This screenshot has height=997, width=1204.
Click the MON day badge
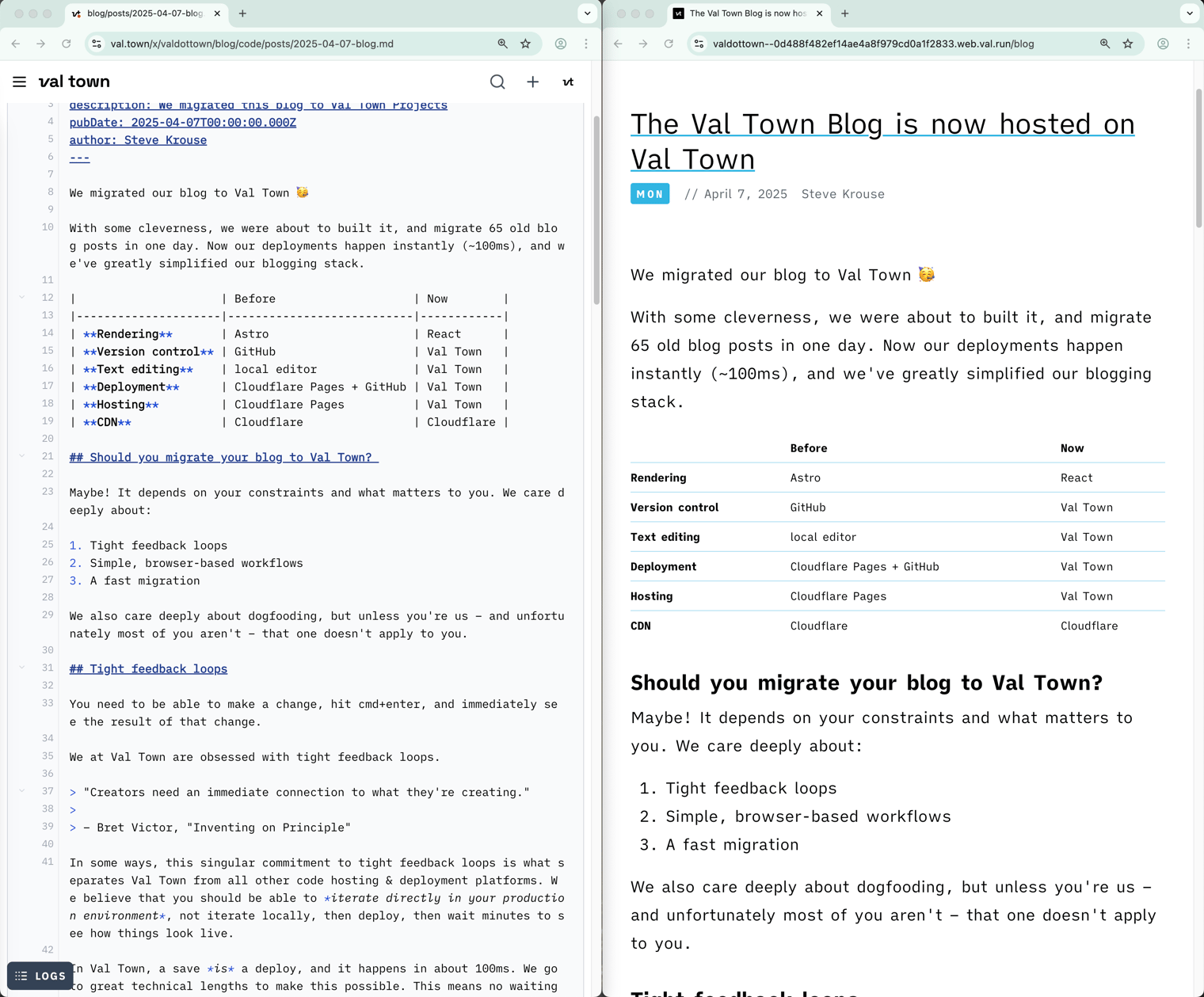650,194
